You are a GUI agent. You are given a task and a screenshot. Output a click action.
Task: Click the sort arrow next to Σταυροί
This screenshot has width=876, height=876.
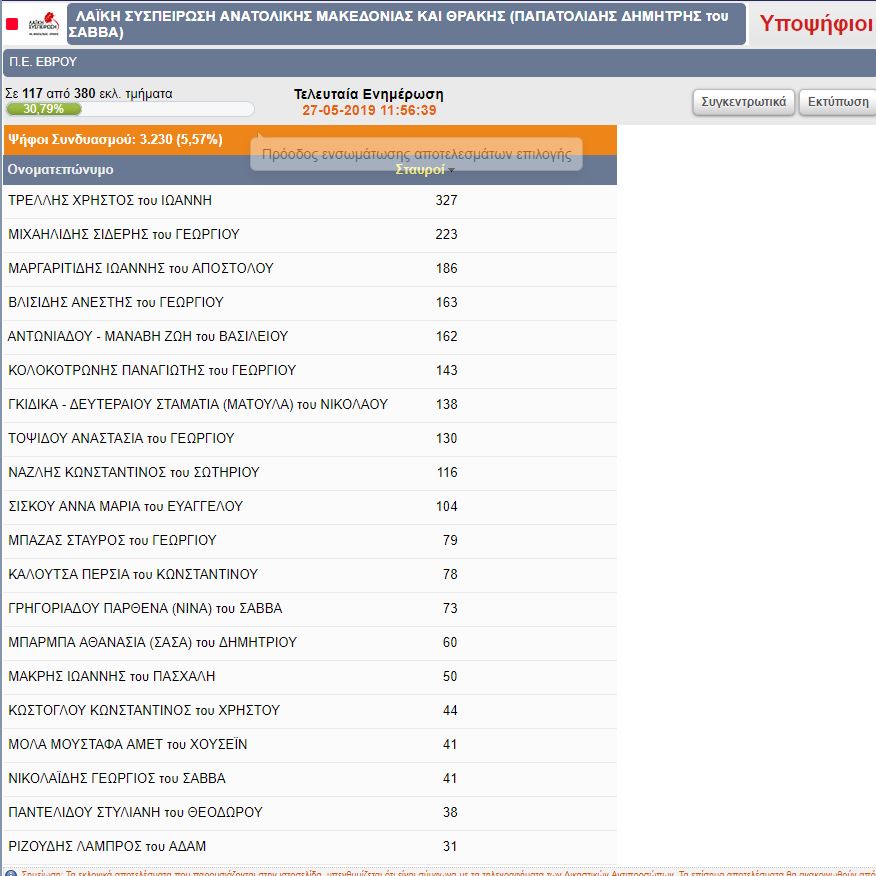pyautogui.click(x=451, y=171)
